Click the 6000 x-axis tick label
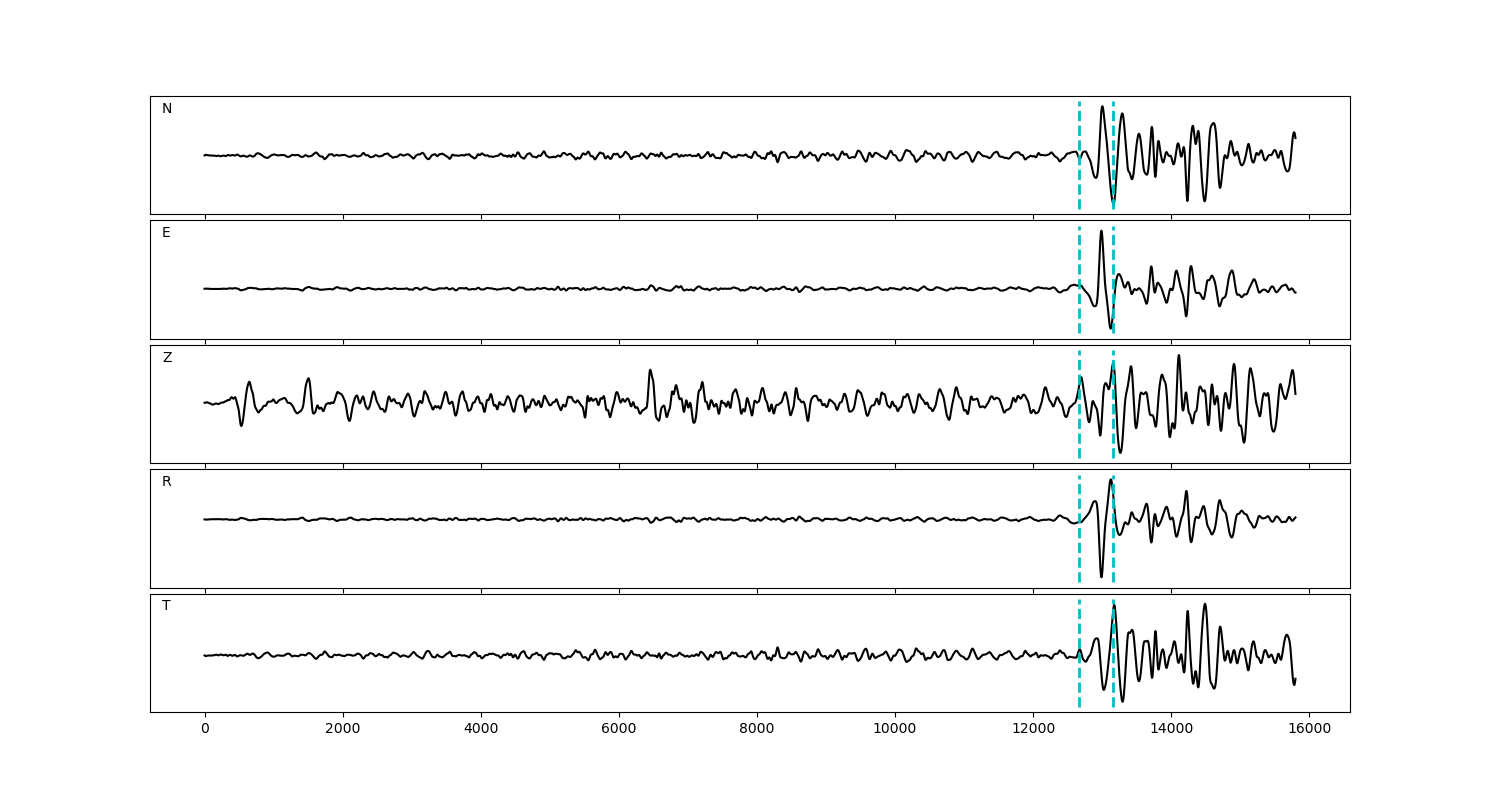Image resolution: width=1500 pixels, height=800 pixels. pos(619,729)
